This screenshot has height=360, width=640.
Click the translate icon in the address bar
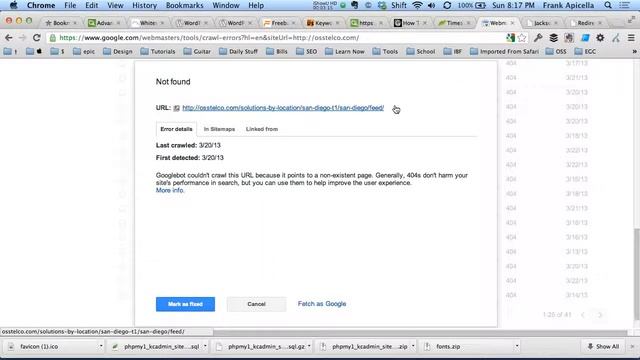coord(510,38)
